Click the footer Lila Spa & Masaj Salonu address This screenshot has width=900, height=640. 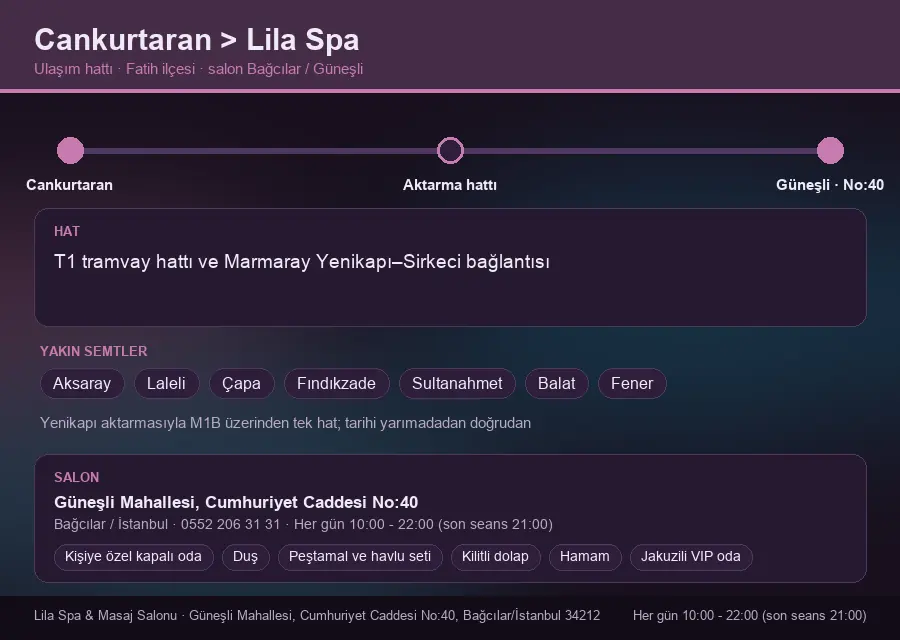pos(317,615)
